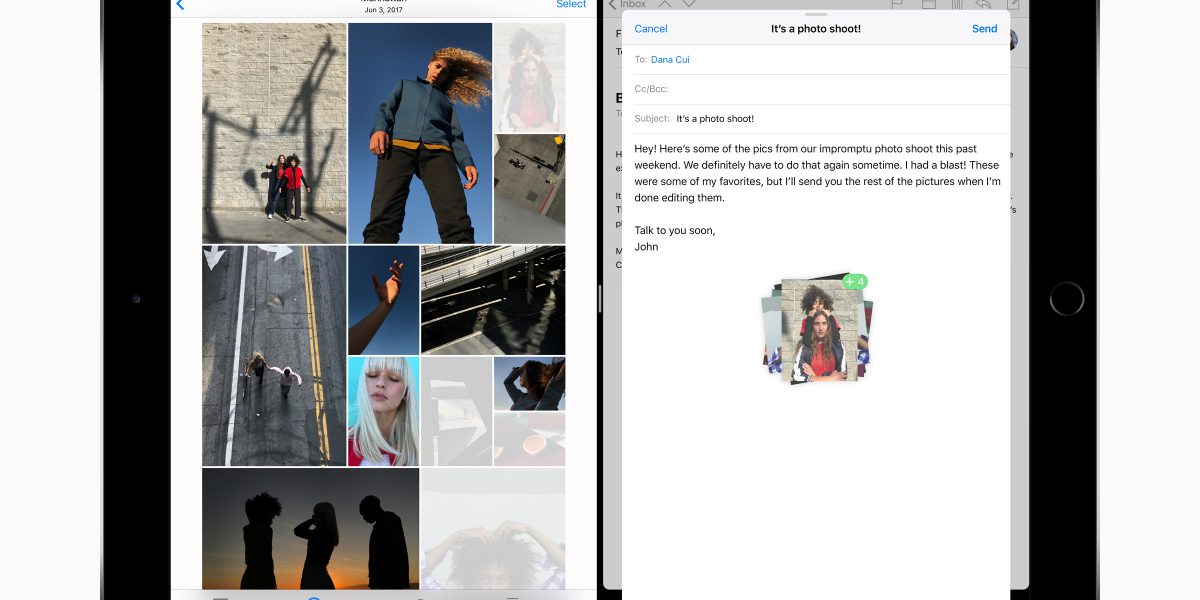Send the photo shoot email
This screenshot has height=600, width=1200.
[x=984, y=29]
